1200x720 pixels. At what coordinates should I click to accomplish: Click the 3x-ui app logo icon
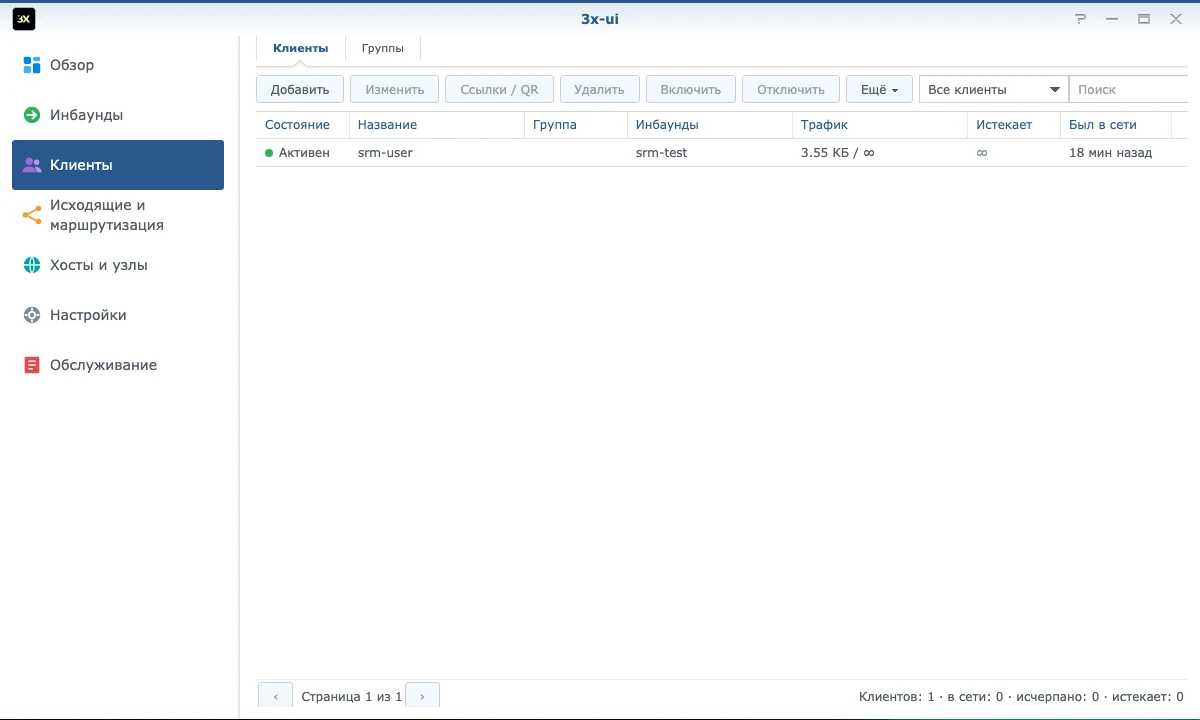pos(24,19)
